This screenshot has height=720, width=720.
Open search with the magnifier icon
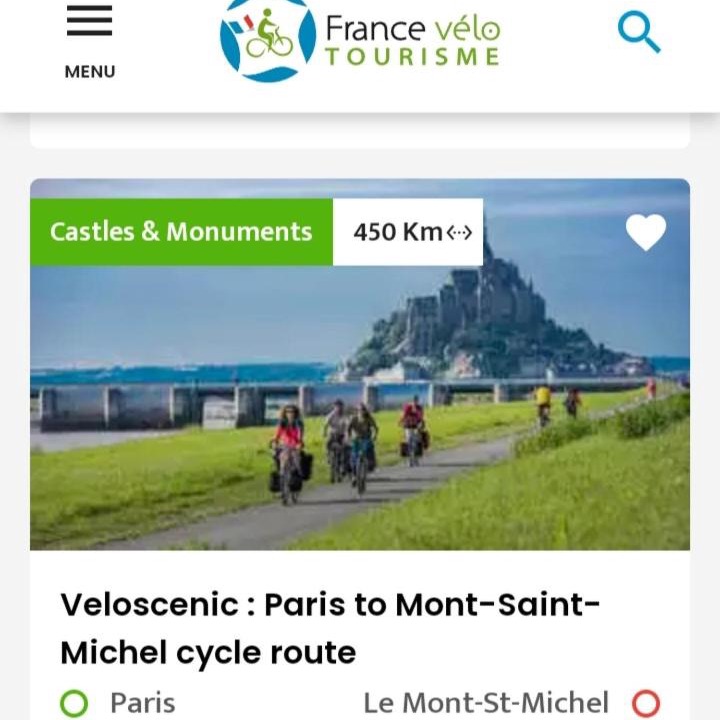(x=639, y=31)
